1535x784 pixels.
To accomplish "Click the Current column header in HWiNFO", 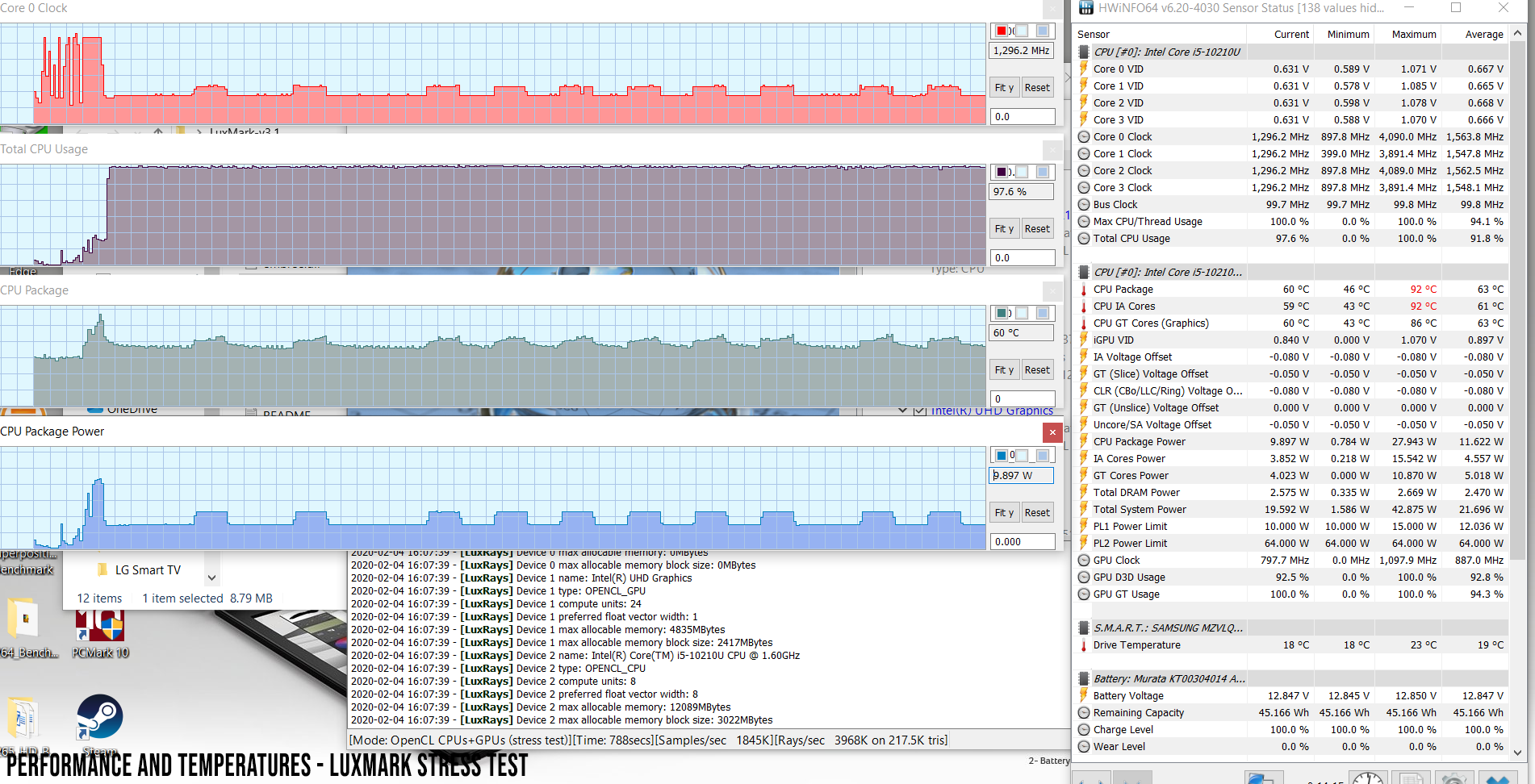I will pos(1281,34).
